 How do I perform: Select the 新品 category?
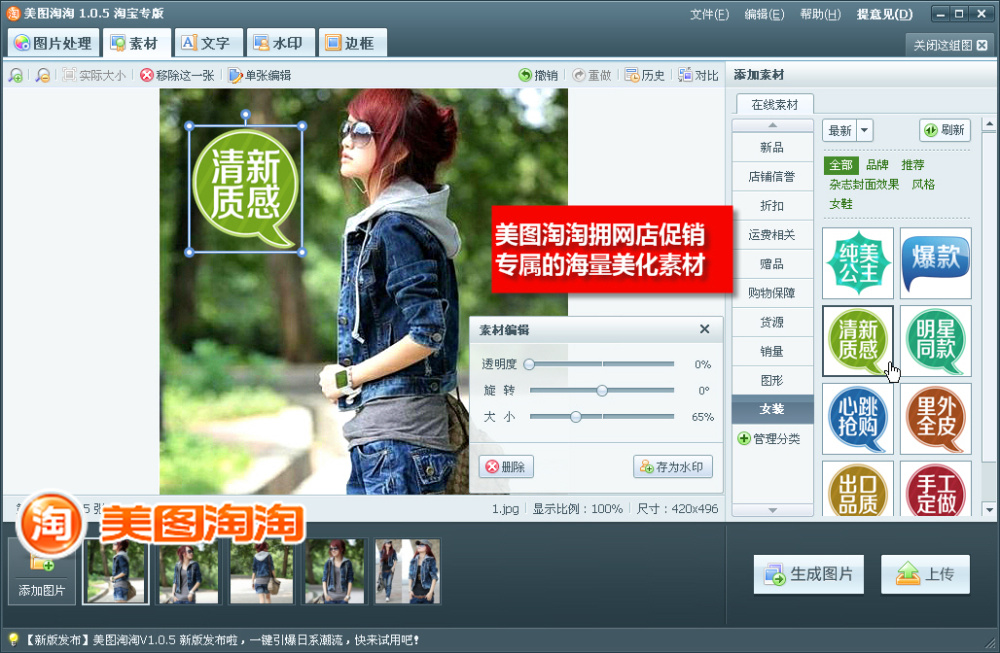772,147
